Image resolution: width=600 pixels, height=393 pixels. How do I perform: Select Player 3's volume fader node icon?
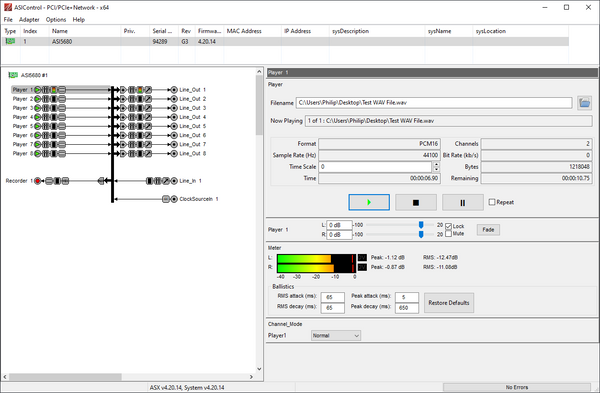(x=46, y=108)
